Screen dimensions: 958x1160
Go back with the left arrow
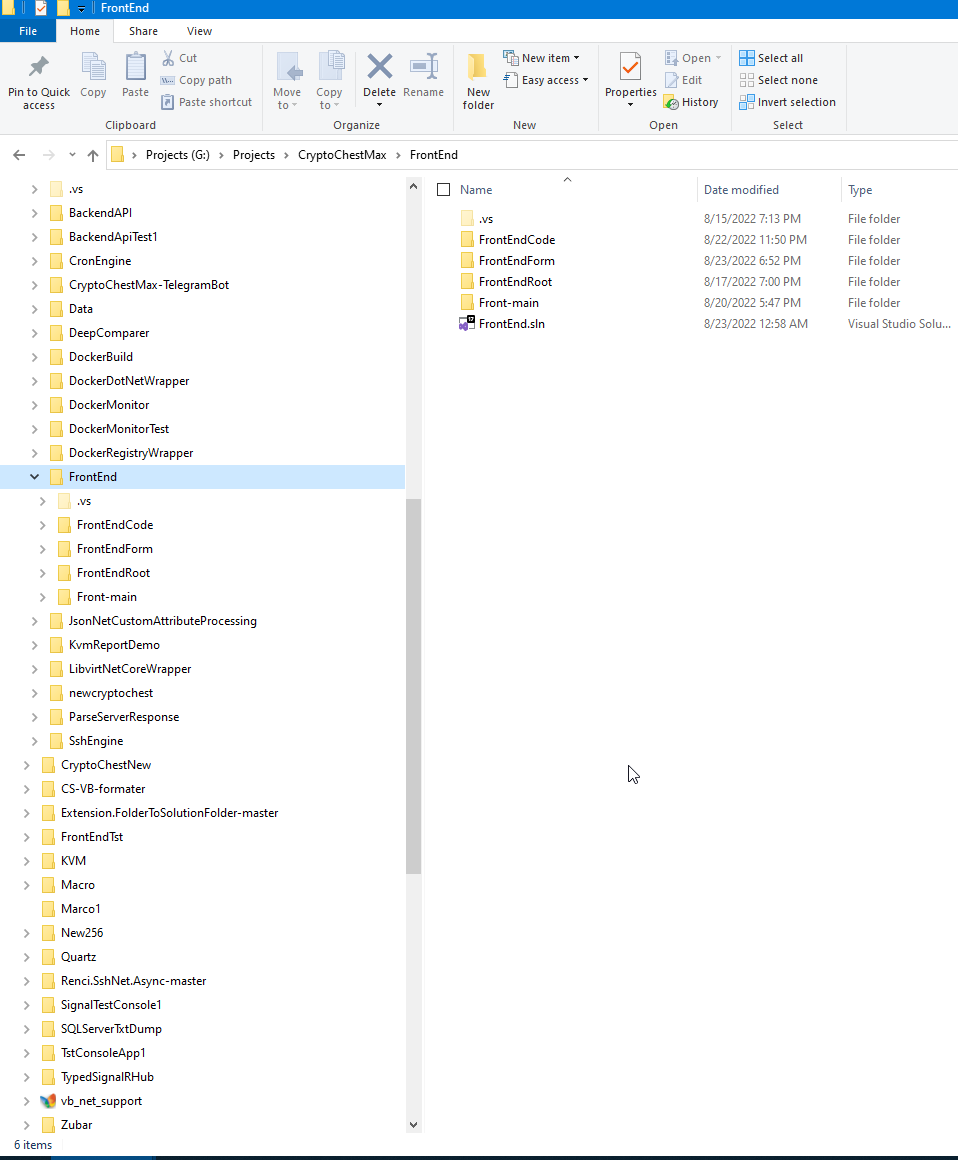pyautogui.click(x=19, y=155)
